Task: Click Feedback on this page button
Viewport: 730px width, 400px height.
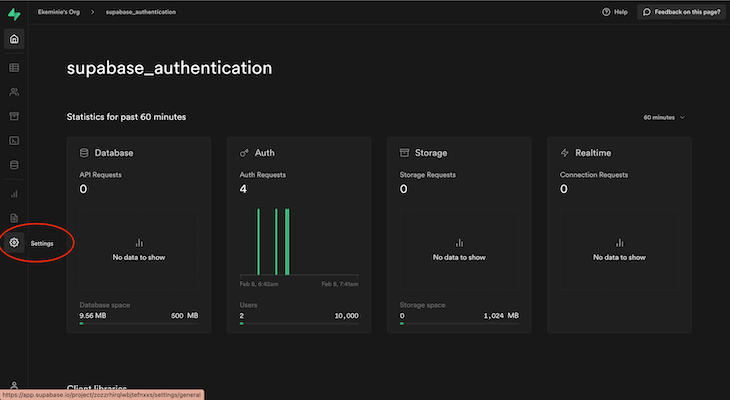Action: pyautogui.click(x=682, y=12)
